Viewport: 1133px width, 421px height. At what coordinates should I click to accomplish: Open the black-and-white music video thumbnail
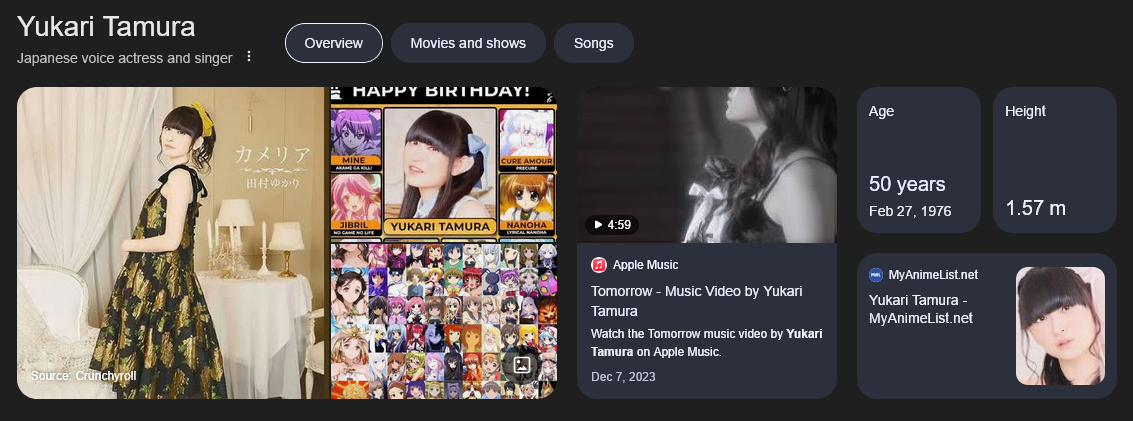click(x=707, y=165)
